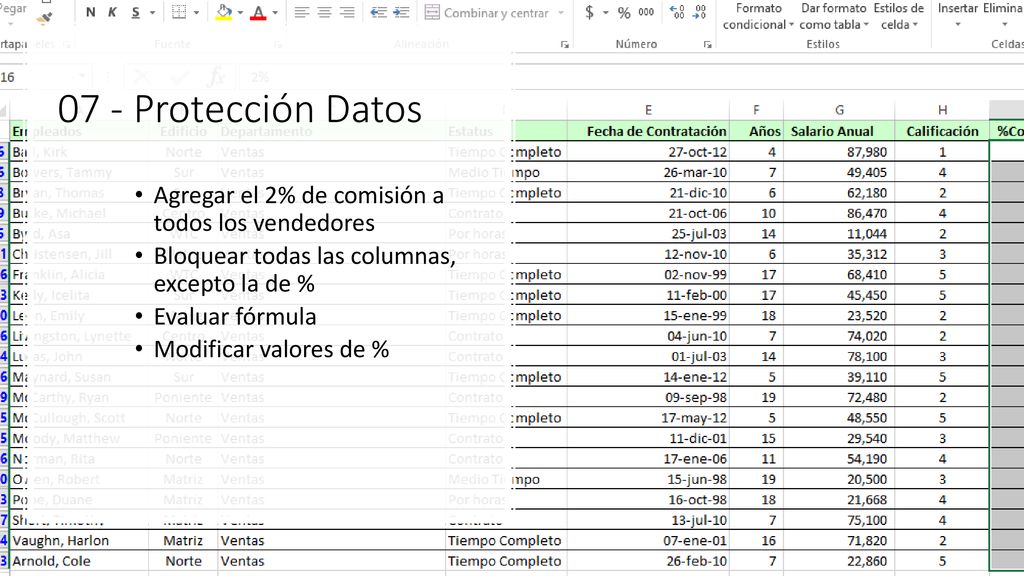Decrease decimal places

tap(700, 12)
